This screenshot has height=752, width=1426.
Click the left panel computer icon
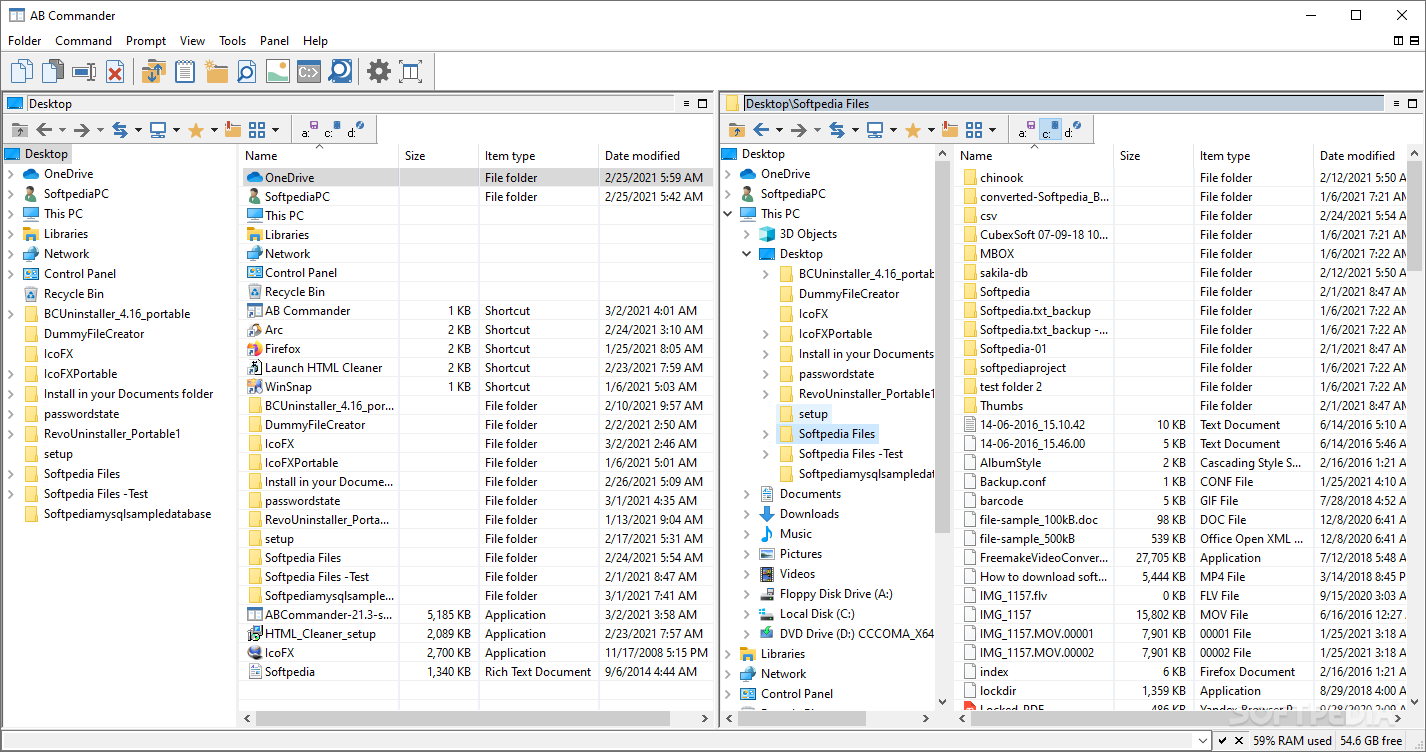click(158, 130)
